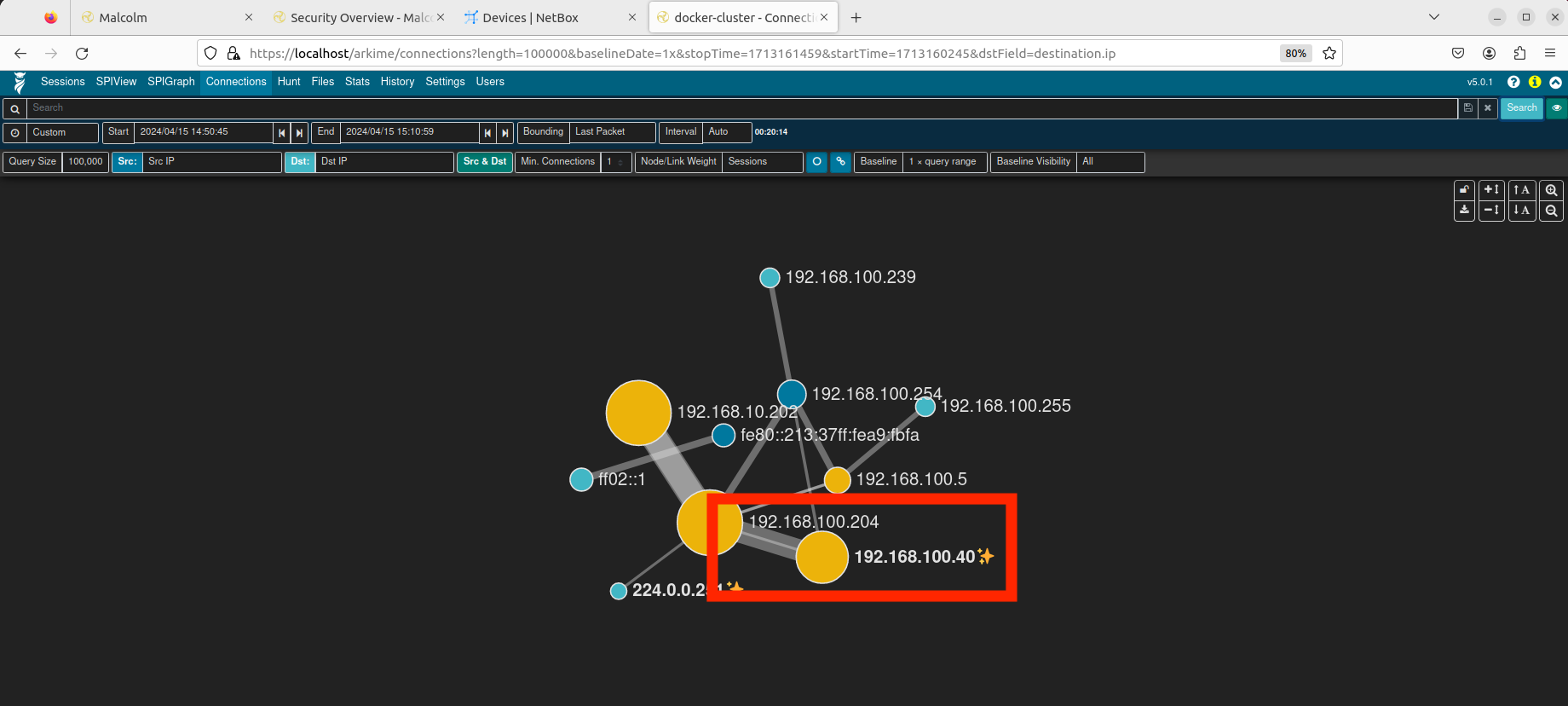Click the download graph image icon
Image resolution: width=1568 pixels, height=706 pixels.
[1464, 211]
